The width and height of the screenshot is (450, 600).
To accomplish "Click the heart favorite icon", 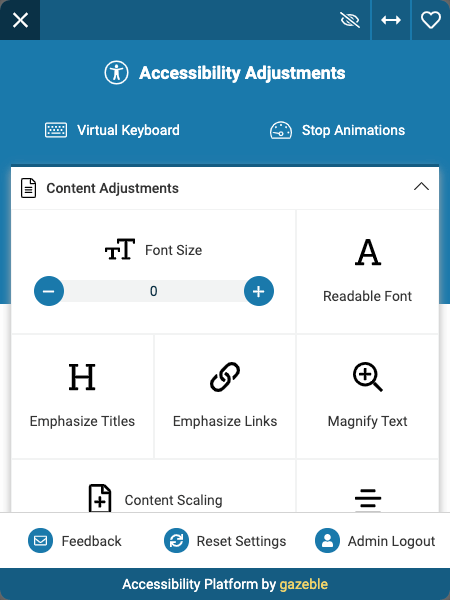I will 431,20.
